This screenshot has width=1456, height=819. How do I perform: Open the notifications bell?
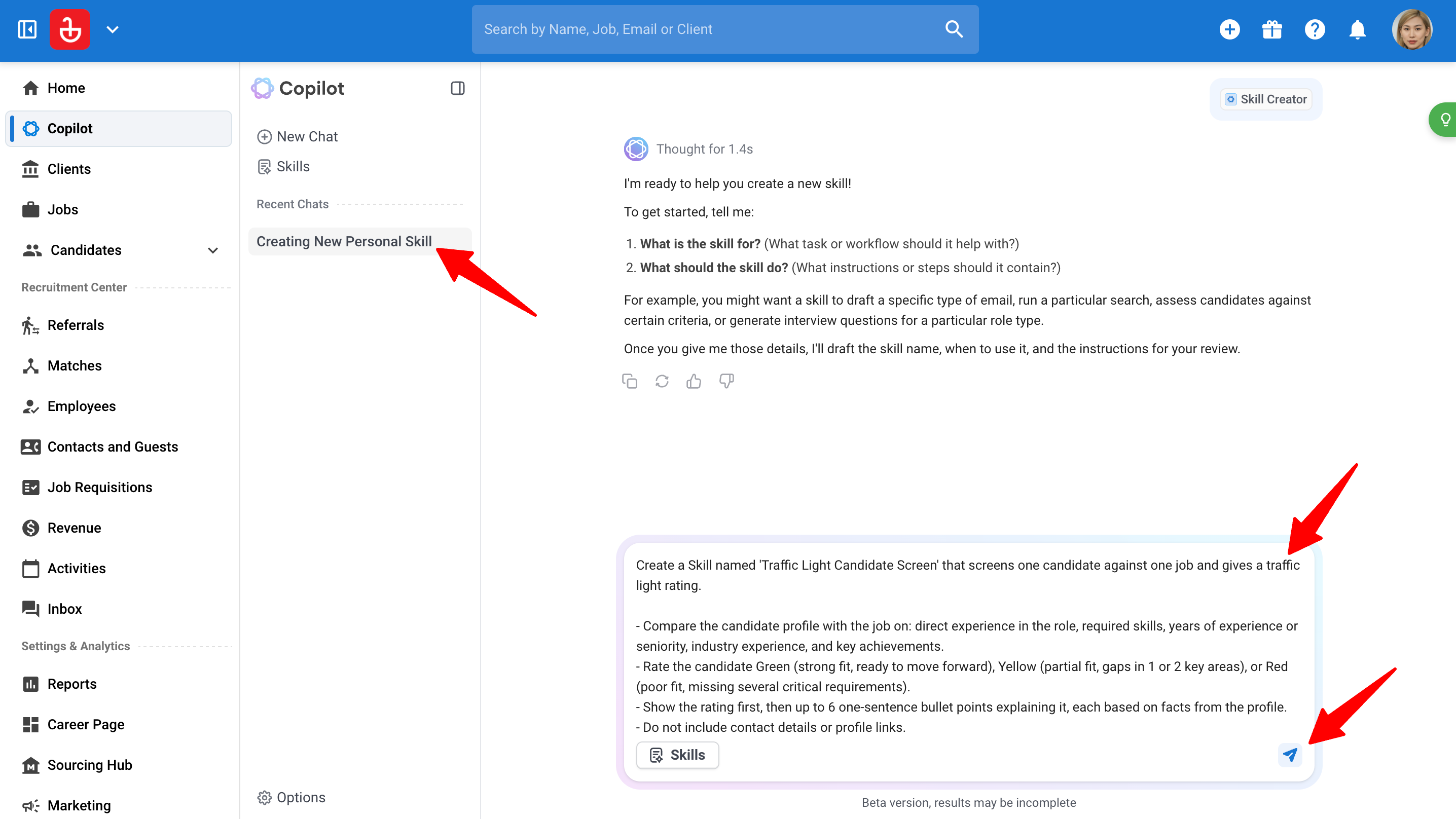(1357, 29)
